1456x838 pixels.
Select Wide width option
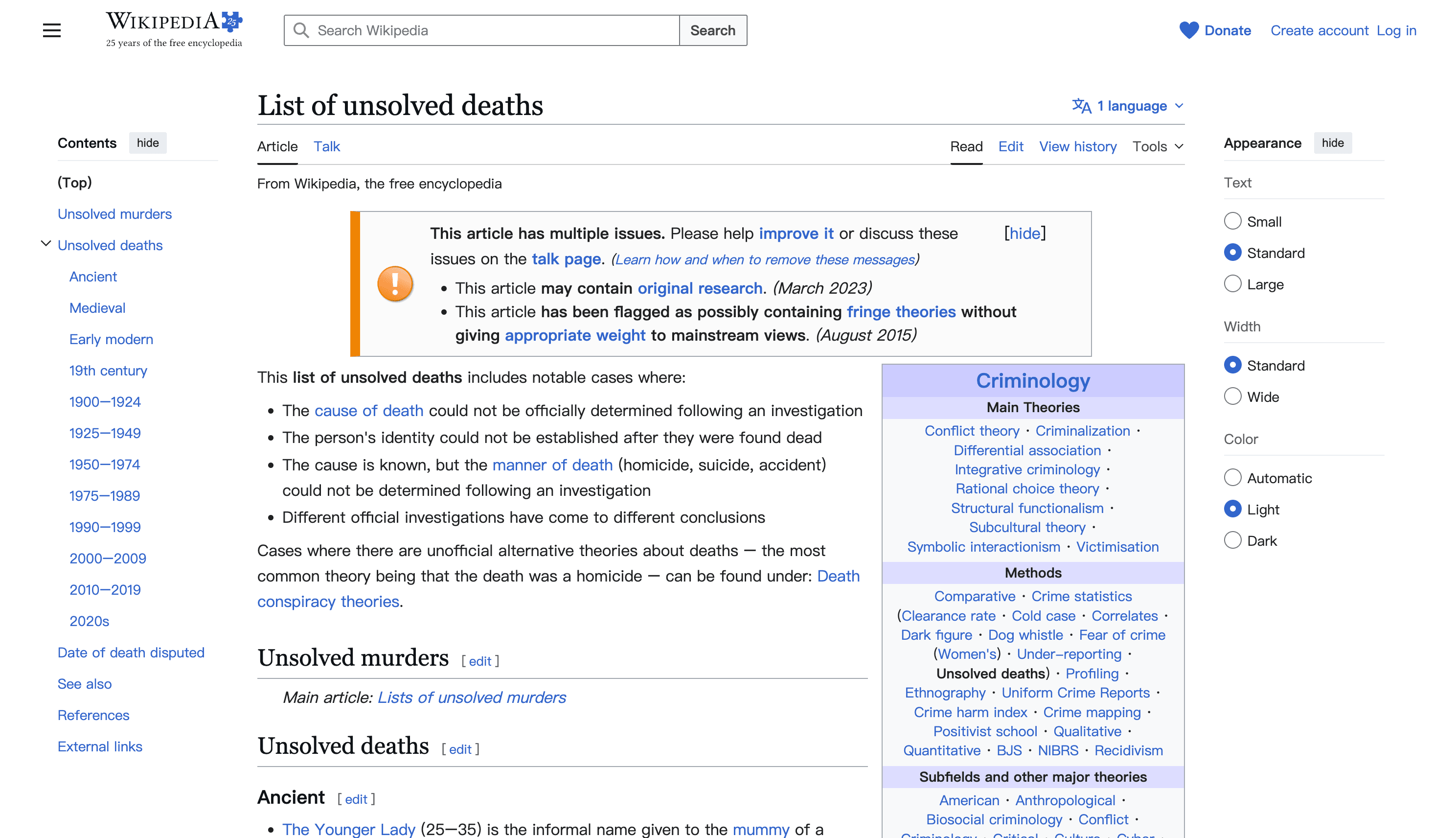[x=1232, y=396]
